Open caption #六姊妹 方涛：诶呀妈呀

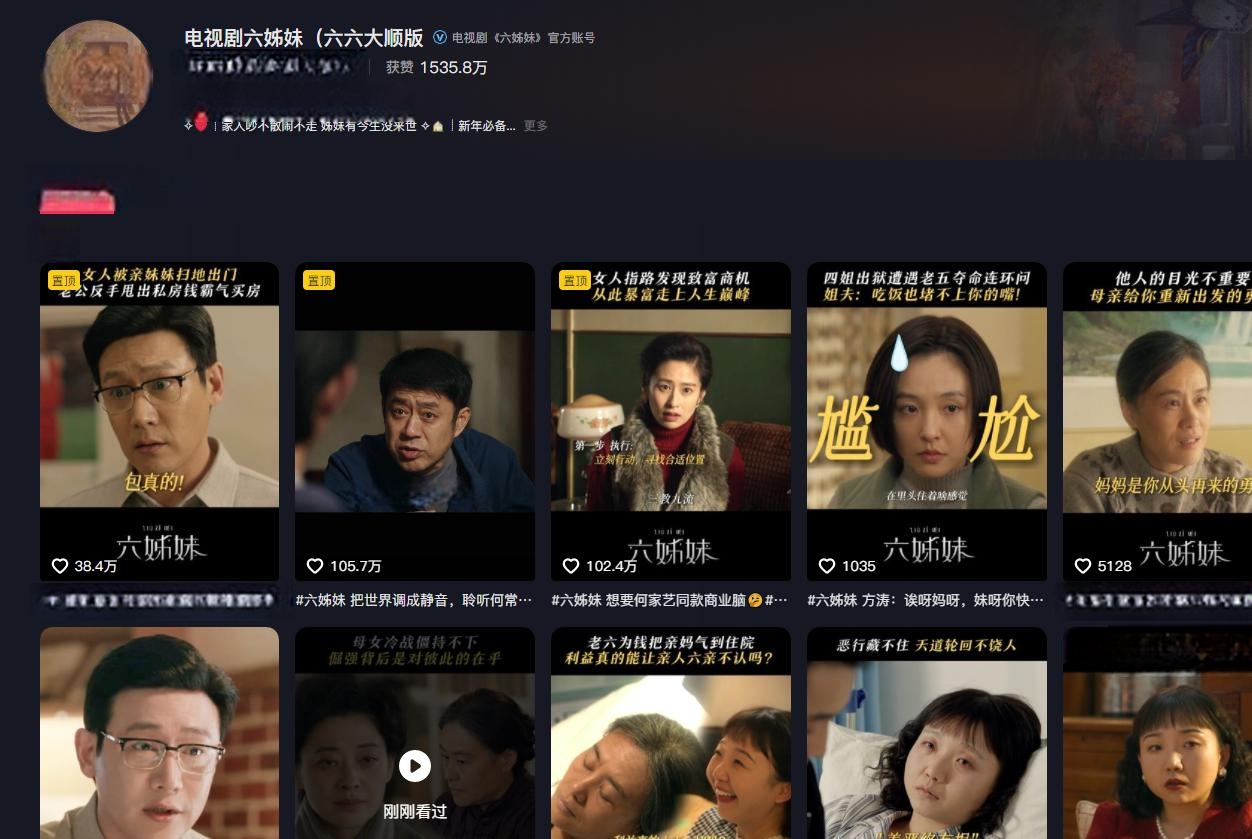click(926, 600)
